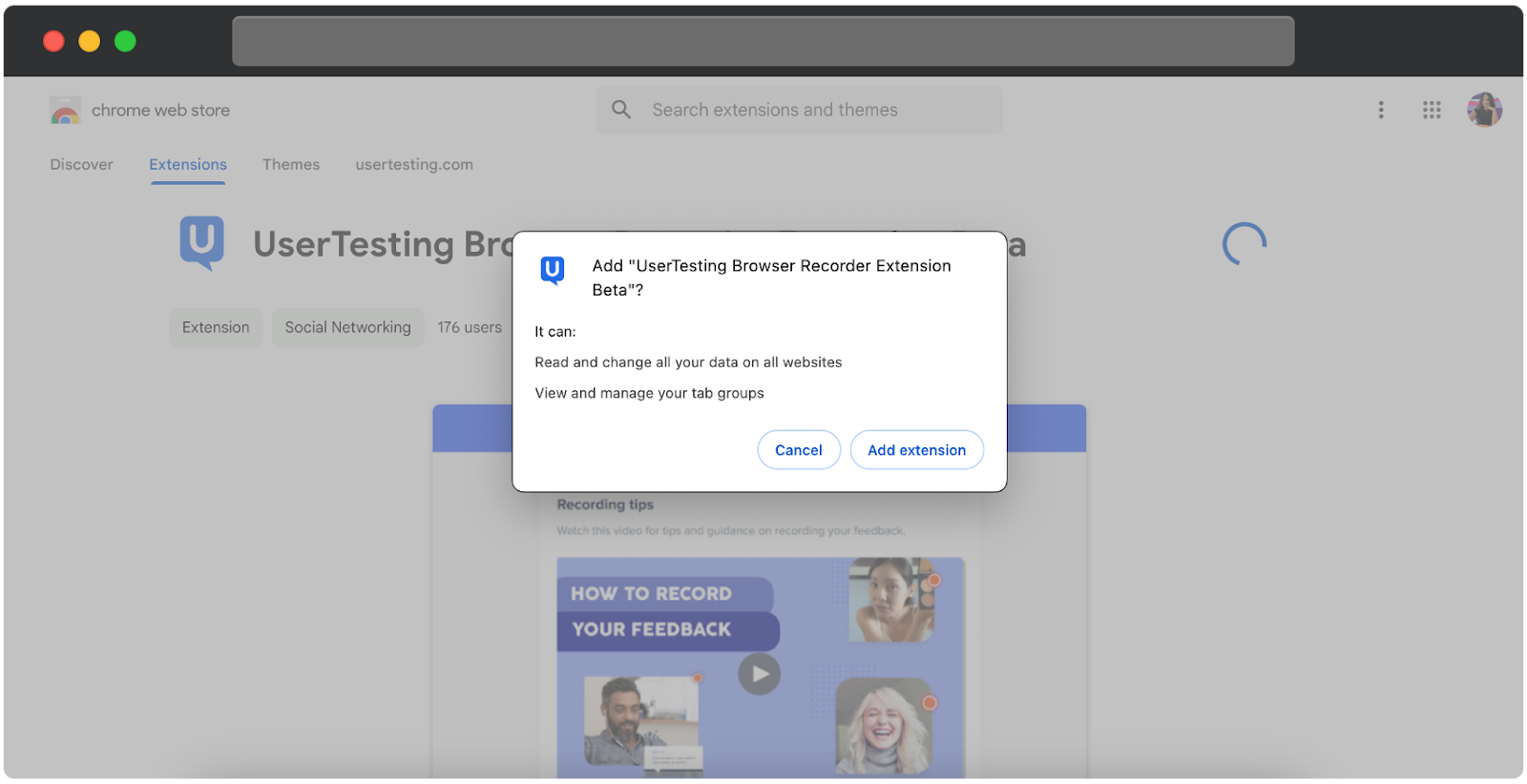
Task: Click the loading spinner icon
Action: point(1245,244)
